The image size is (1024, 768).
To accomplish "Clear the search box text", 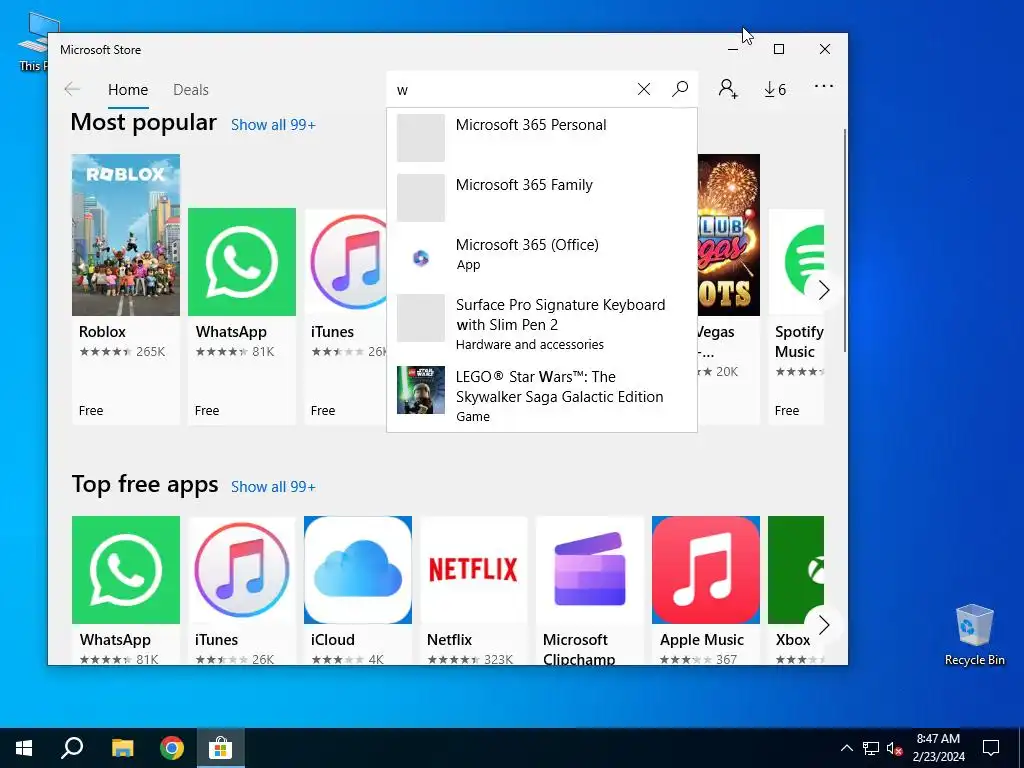I will click(643, 89).
